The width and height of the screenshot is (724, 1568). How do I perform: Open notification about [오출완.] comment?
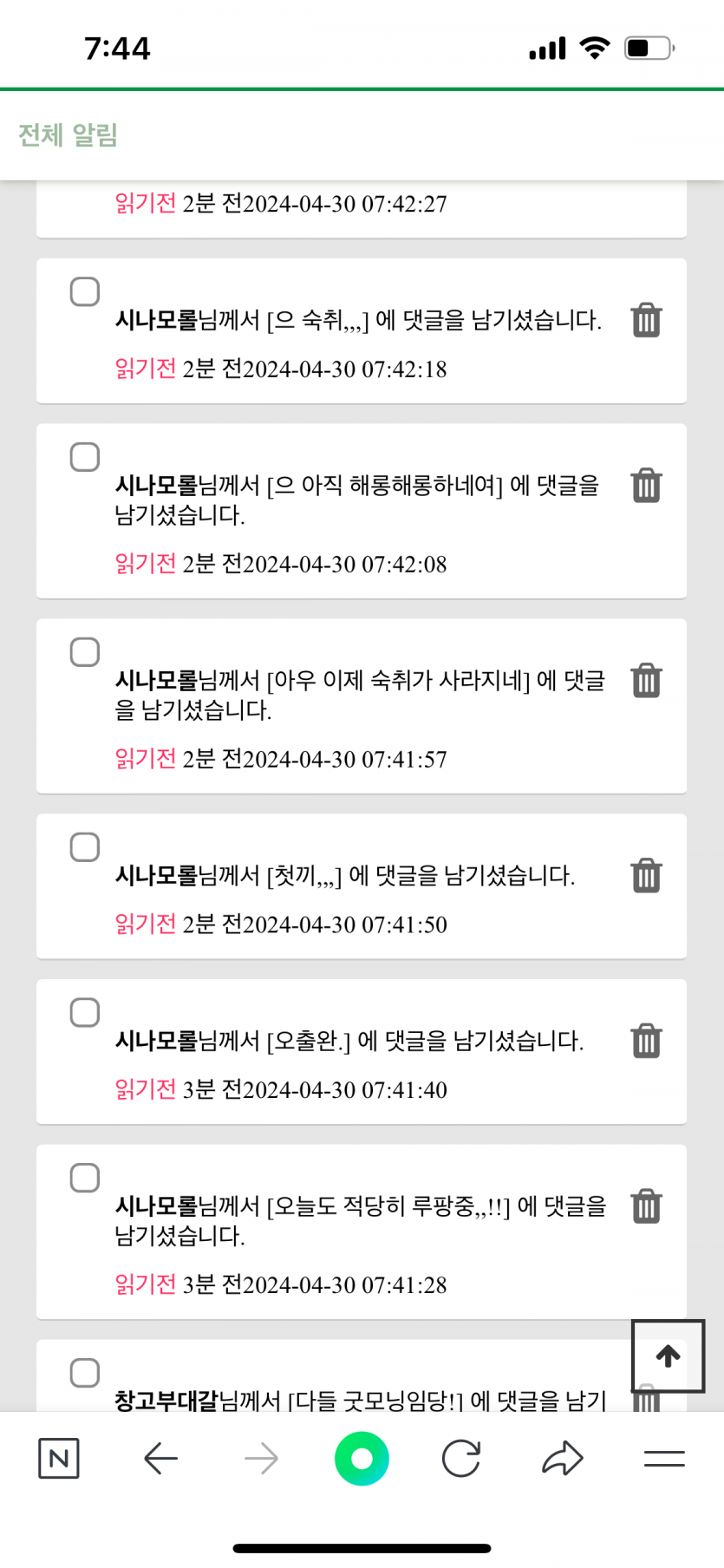pos(349,1041)
